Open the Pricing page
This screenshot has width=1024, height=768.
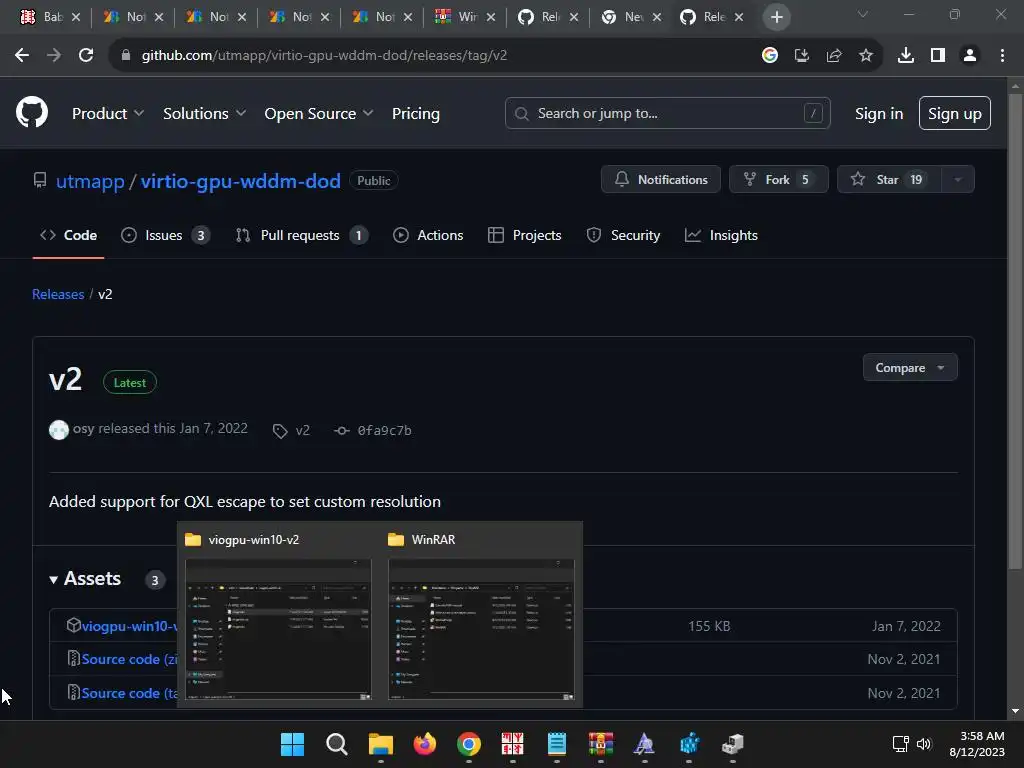(415, 114)
